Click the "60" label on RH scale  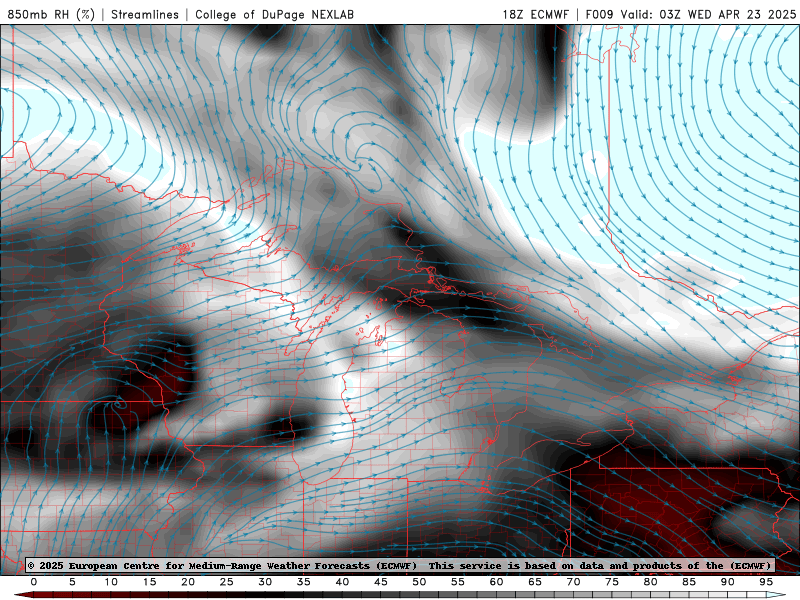(496, 582)
